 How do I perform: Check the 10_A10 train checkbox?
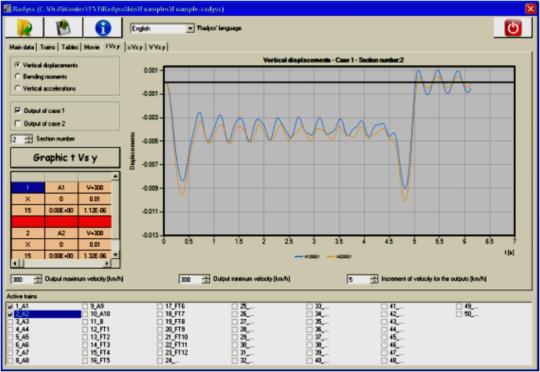[85, 314]
